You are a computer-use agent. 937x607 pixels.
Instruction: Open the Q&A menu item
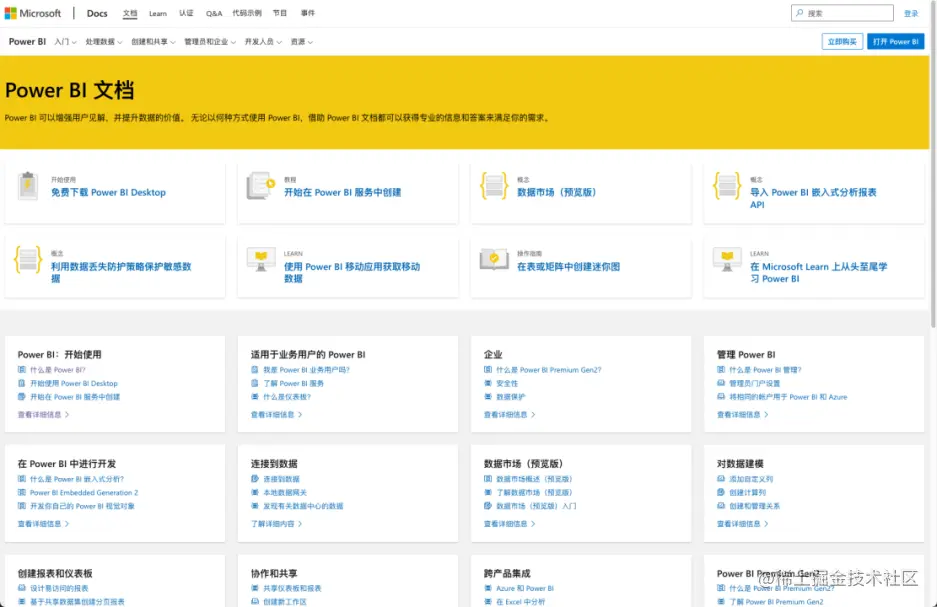213,13
